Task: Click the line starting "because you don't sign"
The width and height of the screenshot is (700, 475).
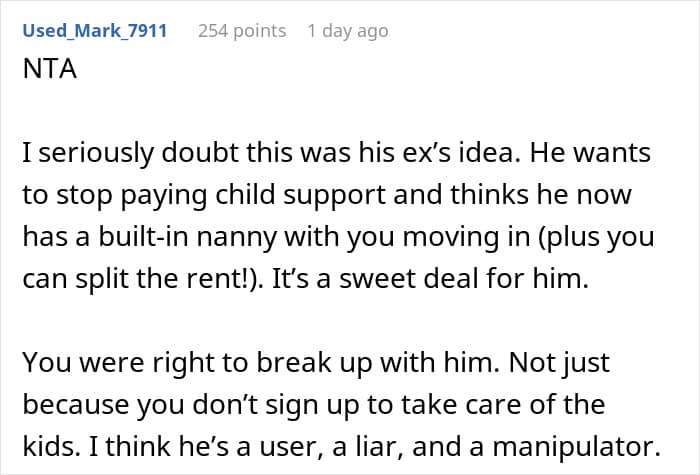Action: 314,404
